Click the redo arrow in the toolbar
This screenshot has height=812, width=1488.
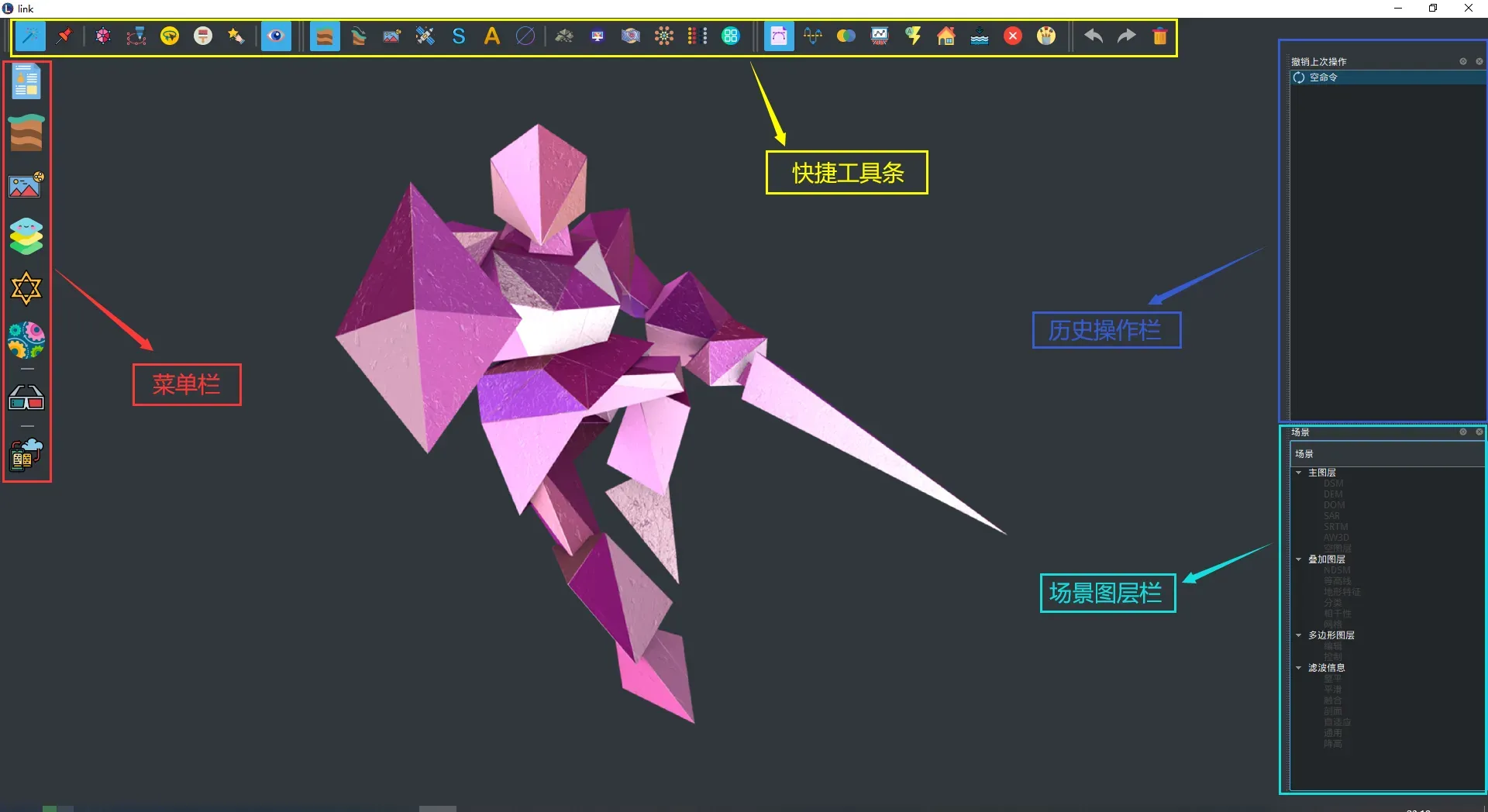tap(1126, 36)
